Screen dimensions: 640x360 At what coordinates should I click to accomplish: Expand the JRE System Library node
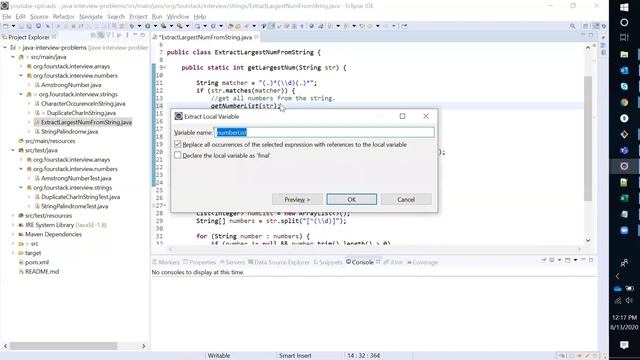click(13, 225)
